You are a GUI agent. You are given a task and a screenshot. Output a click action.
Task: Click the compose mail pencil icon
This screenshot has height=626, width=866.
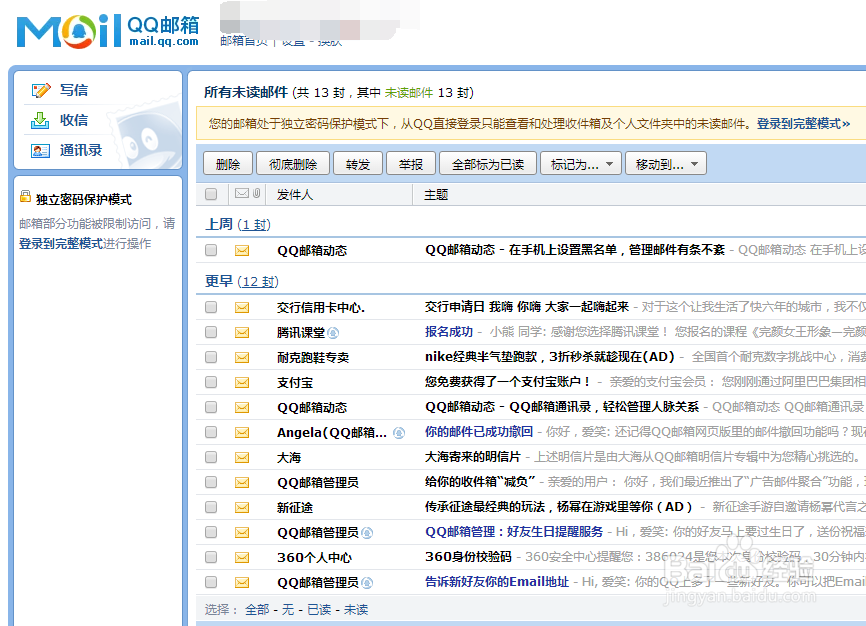tap(41, 90)
